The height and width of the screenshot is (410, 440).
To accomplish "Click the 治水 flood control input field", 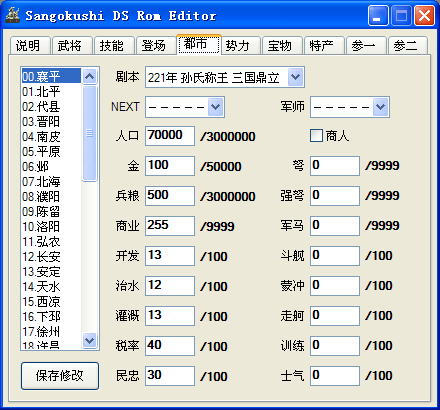I will tap(170, 286).
